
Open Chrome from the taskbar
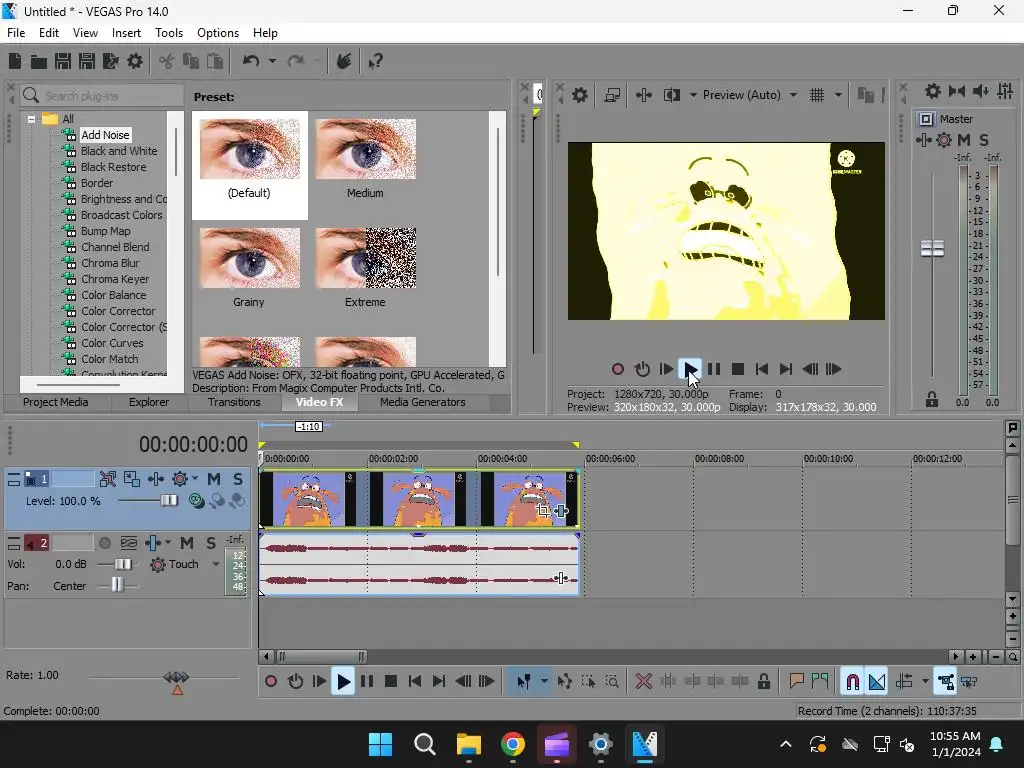[513, 744]
